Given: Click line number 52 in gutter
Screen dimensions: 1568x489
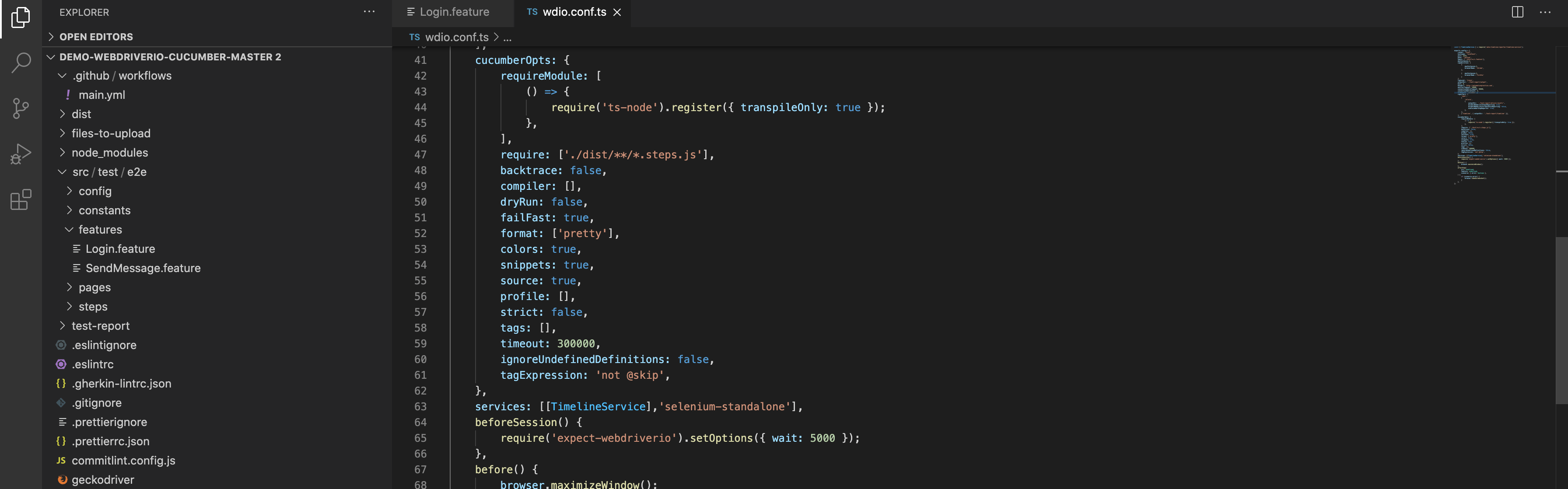Looking at the screenshot, I should tap(420, 234).
